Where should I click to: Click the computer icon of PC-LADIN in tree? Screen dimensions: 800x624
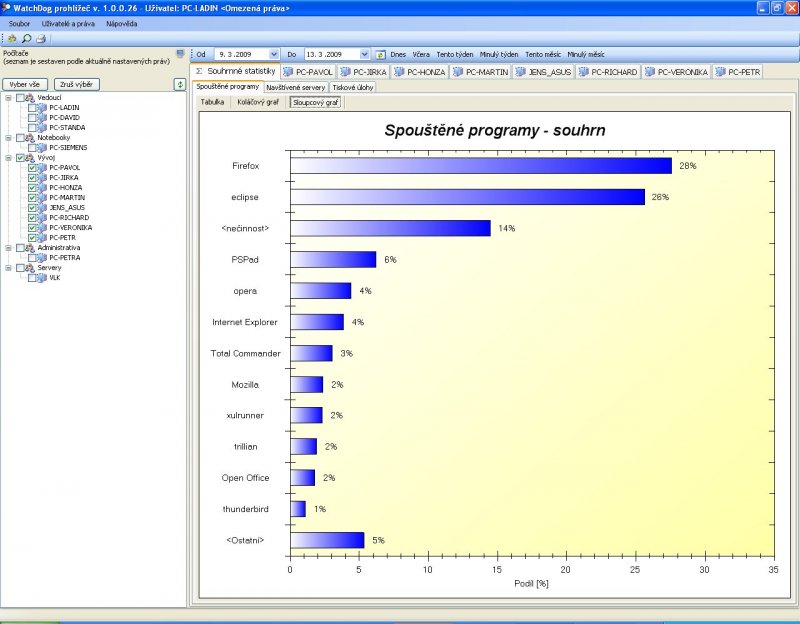42,108
